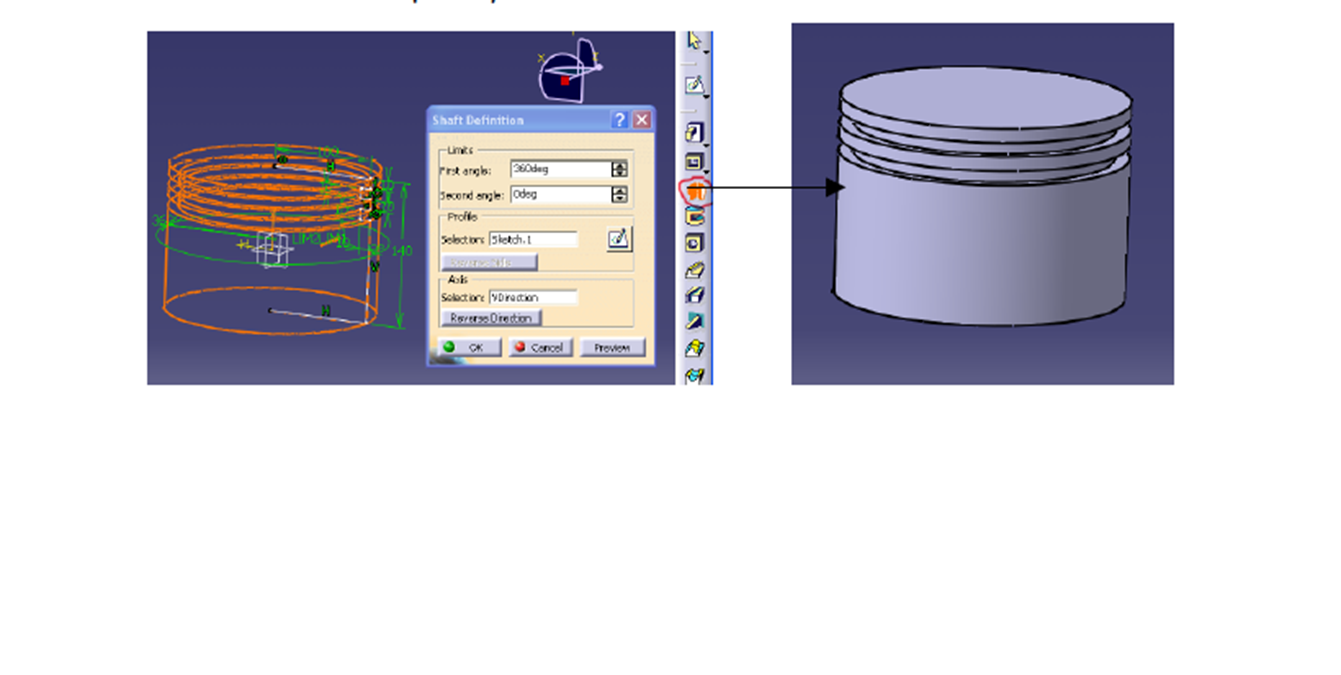Select the Rib tool icon
Viewport: 1341px width, 675px height.
tap(696, 270)
